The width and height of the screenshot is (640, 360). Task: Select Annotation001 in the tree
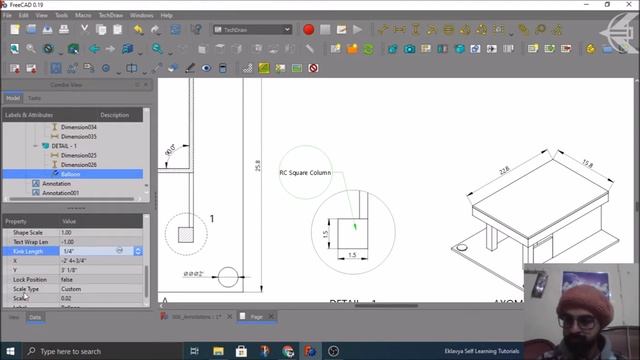[60, 193]
